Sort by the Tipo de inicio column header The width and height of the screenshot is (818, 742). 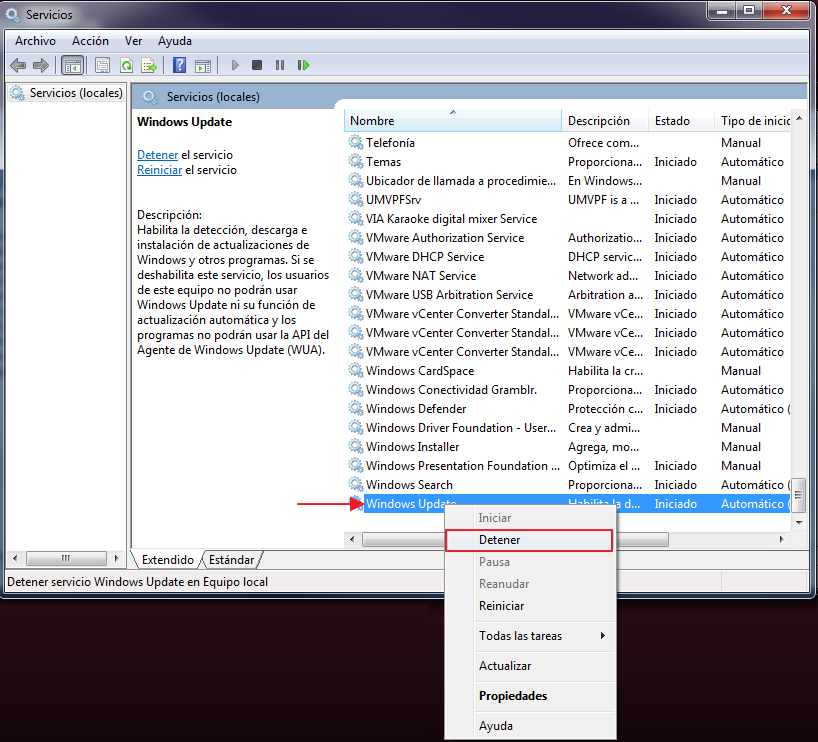click(753, 121)
